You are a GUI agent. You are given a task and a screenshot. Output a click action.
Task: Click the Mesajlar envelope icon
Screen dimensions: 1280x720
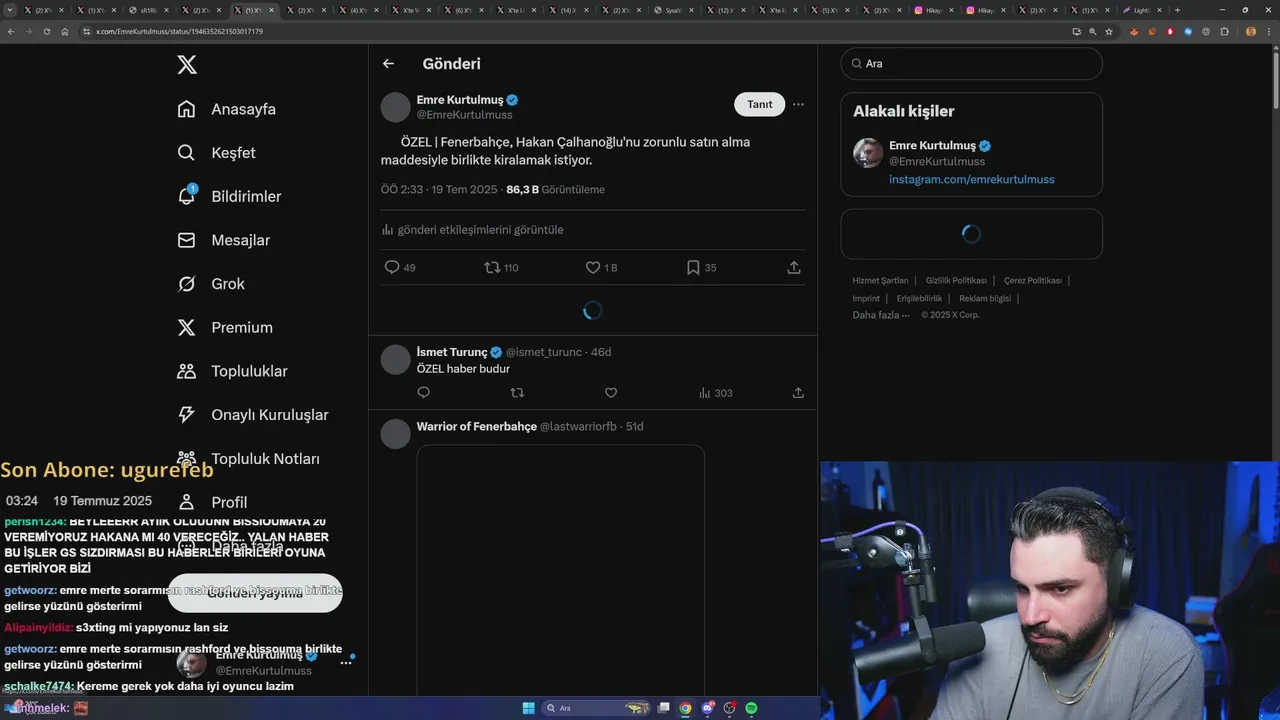[x=186, y=240]
